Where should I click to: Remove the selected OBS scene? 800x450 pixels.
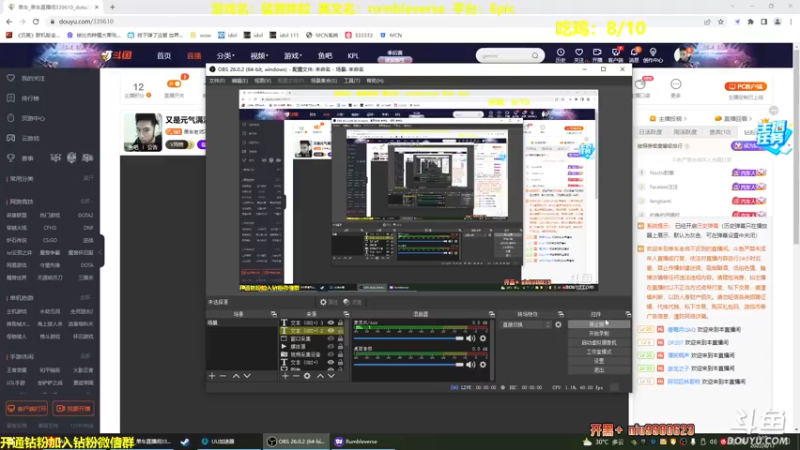coord(223,376)
